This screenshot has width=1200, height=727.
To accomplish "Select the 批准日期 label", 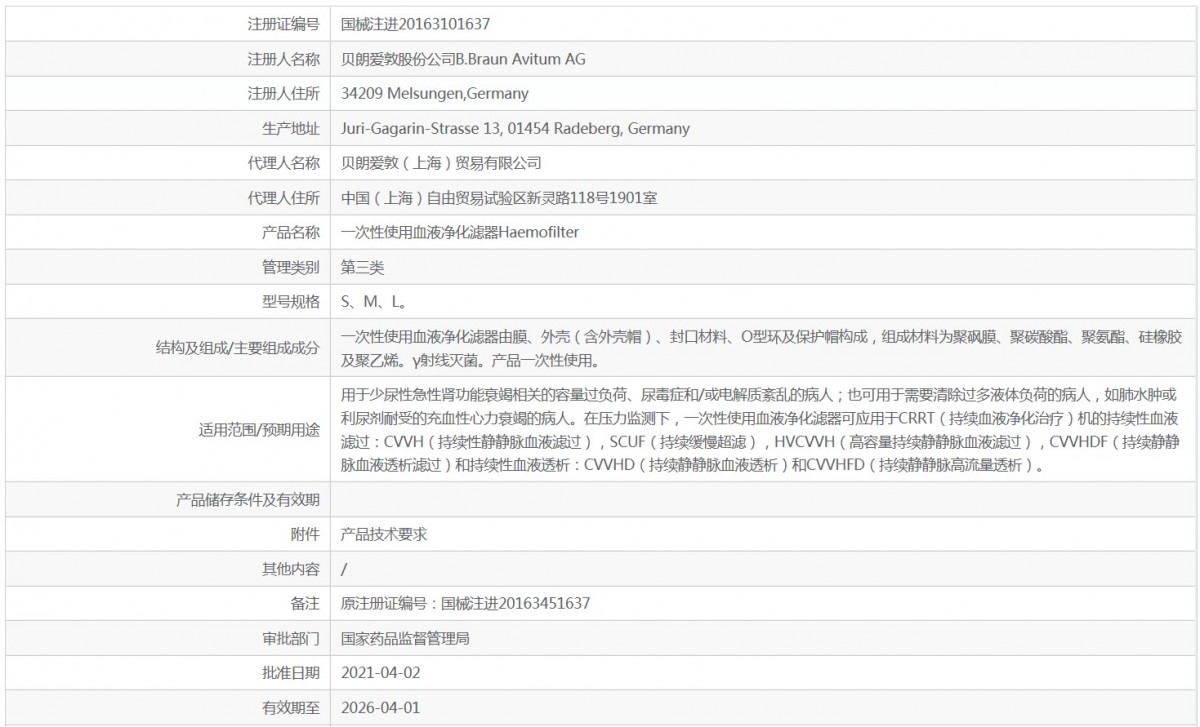I will point(290,673).
